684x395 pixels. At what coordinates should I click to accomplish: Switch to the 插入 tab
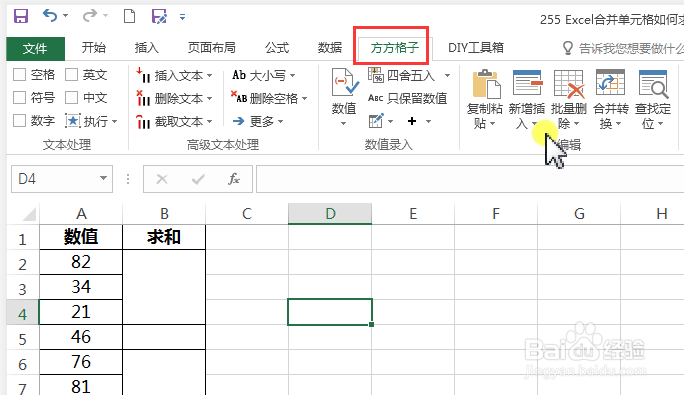[x=147, y=48]
